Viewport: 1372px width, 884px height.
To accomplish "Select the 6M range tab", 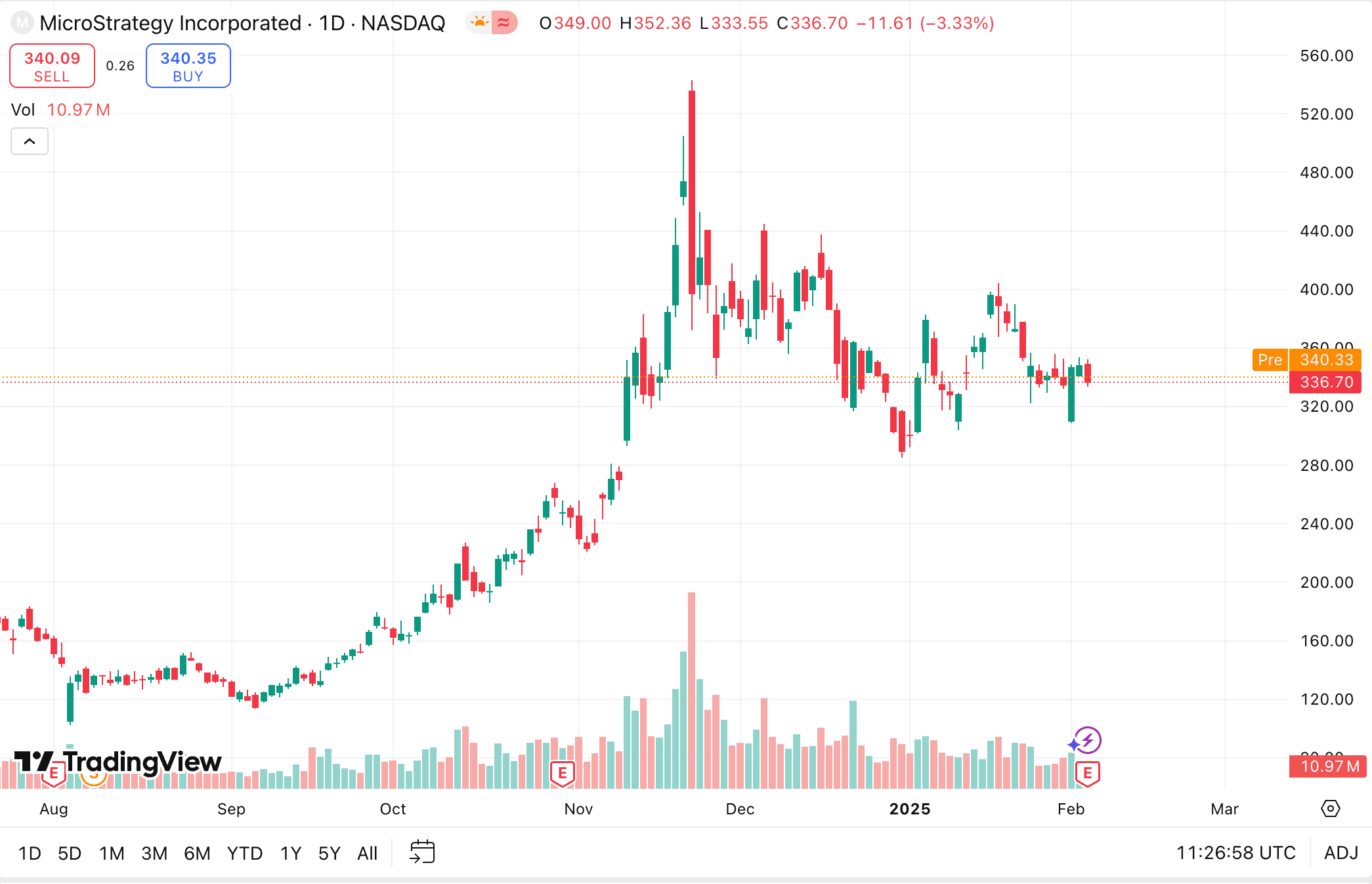I will click(197, 853).
